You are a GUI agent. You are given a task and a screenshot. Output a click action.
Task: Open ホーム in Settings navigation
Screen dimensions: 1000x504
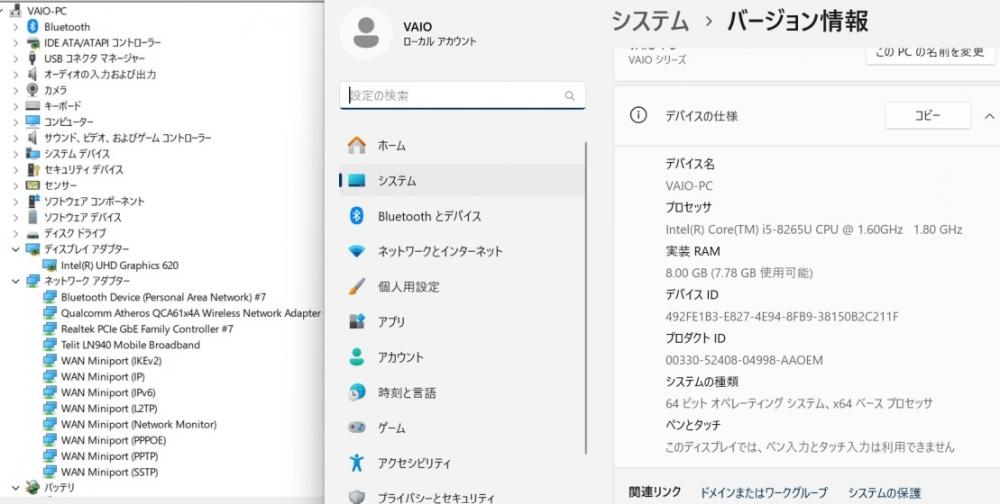(x=462, y=145)
